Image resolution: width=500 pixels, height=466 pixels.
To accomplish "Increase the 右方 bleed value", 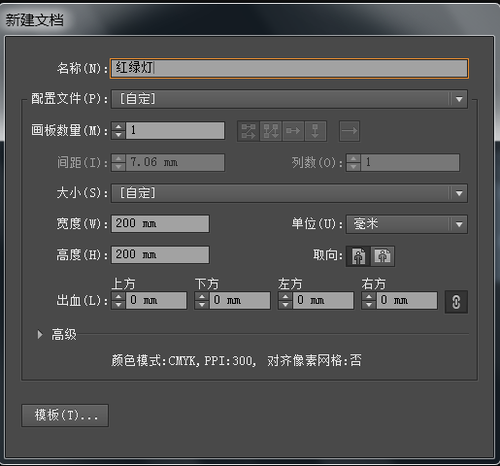I will (x=369, y=296).
